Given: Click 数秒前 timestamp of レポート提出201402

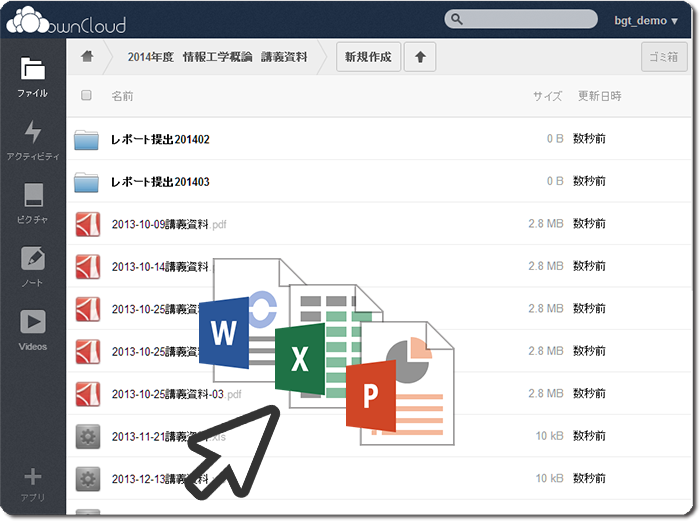Looking at the screenshot, I should [x=589, y=139].
